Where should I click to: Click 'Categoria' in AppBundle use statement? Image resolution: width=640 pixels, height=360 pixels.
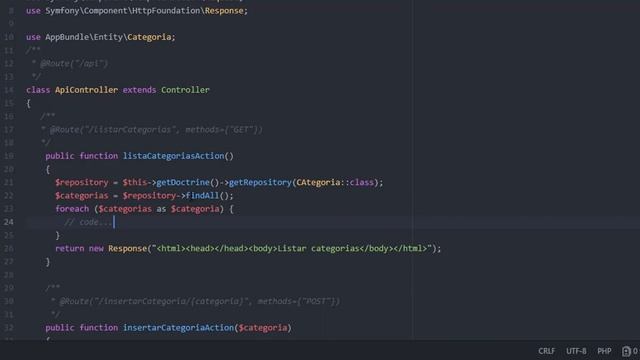149,37
